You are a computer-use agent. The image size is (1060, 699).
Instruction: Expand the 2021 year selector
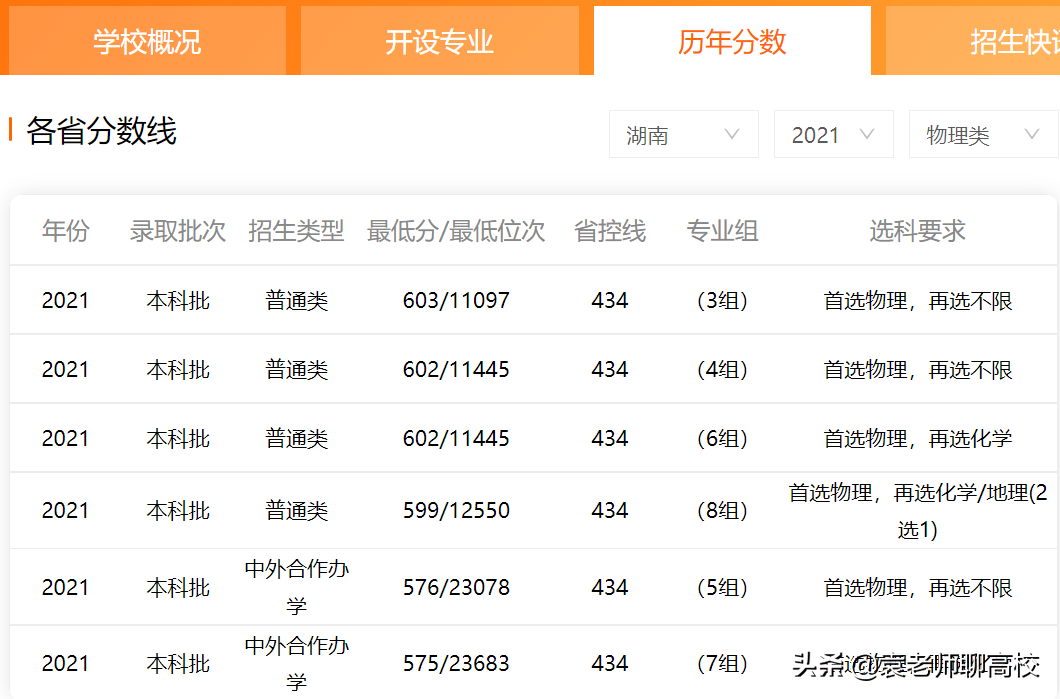(833, 133)
